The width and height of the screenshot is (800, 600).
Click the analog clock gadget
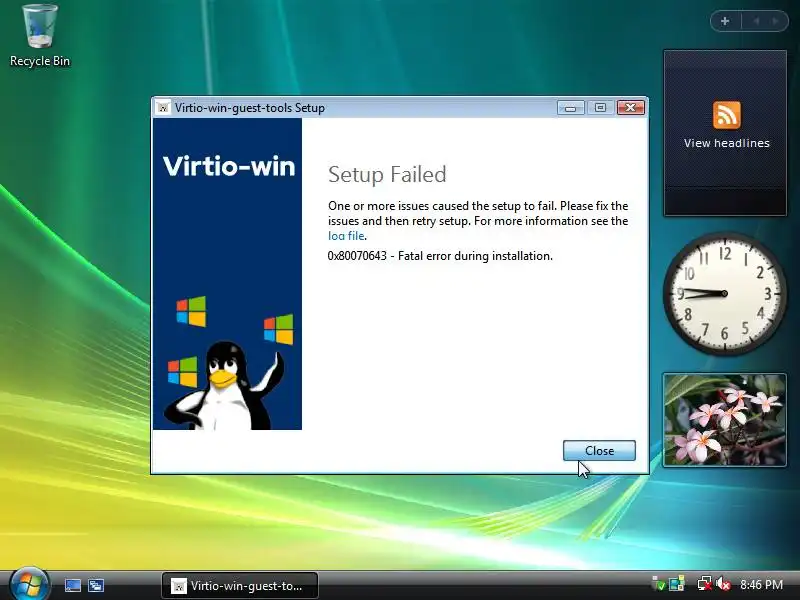tap(725, 293)
